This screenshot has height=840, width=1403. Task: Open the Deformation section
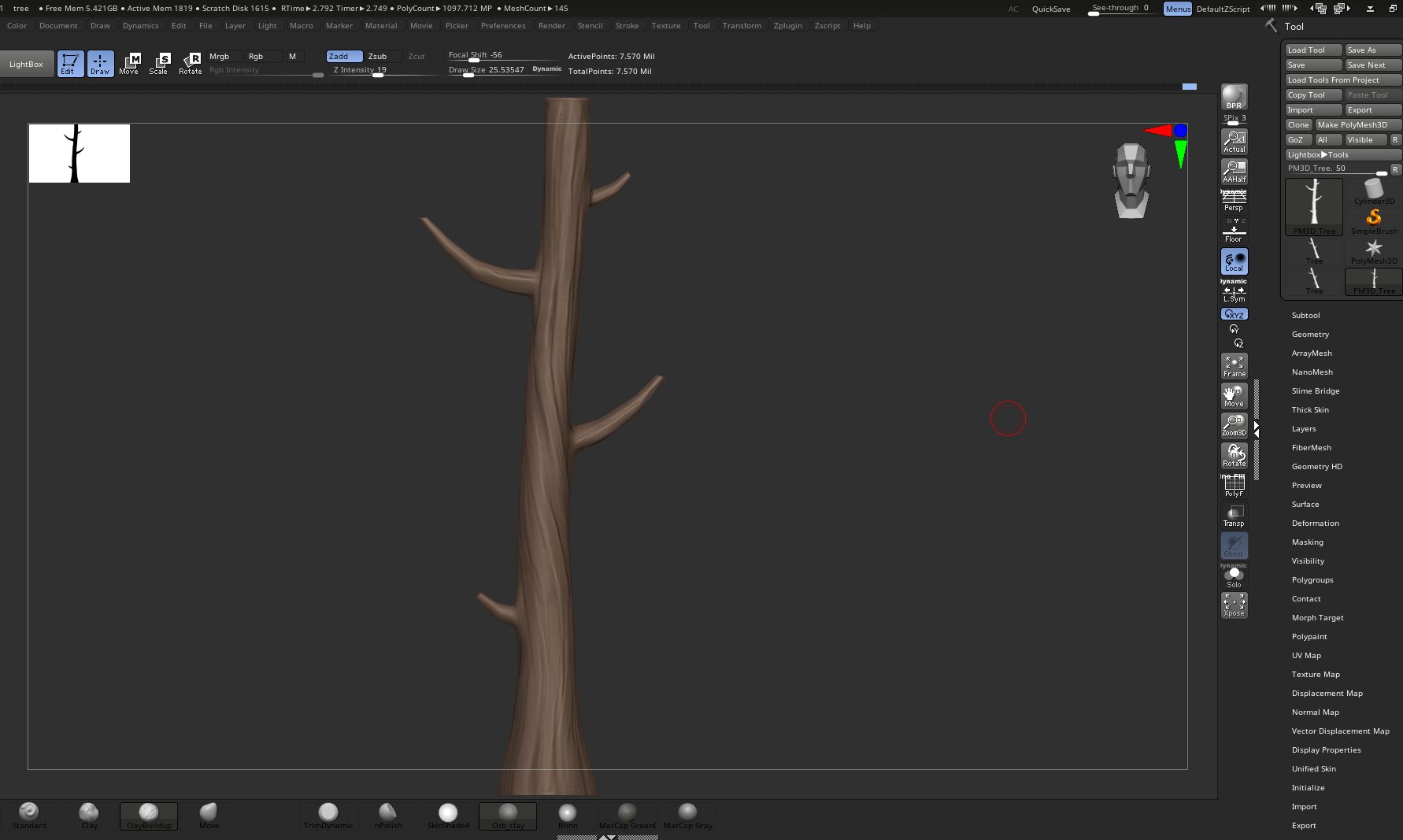pos(1315,523)
